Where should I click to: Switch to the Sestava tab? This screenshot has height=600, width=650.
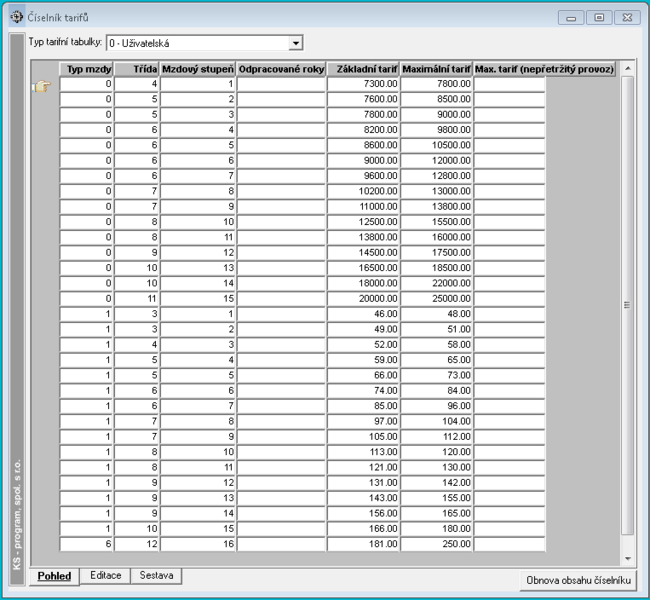click(156, 576)
